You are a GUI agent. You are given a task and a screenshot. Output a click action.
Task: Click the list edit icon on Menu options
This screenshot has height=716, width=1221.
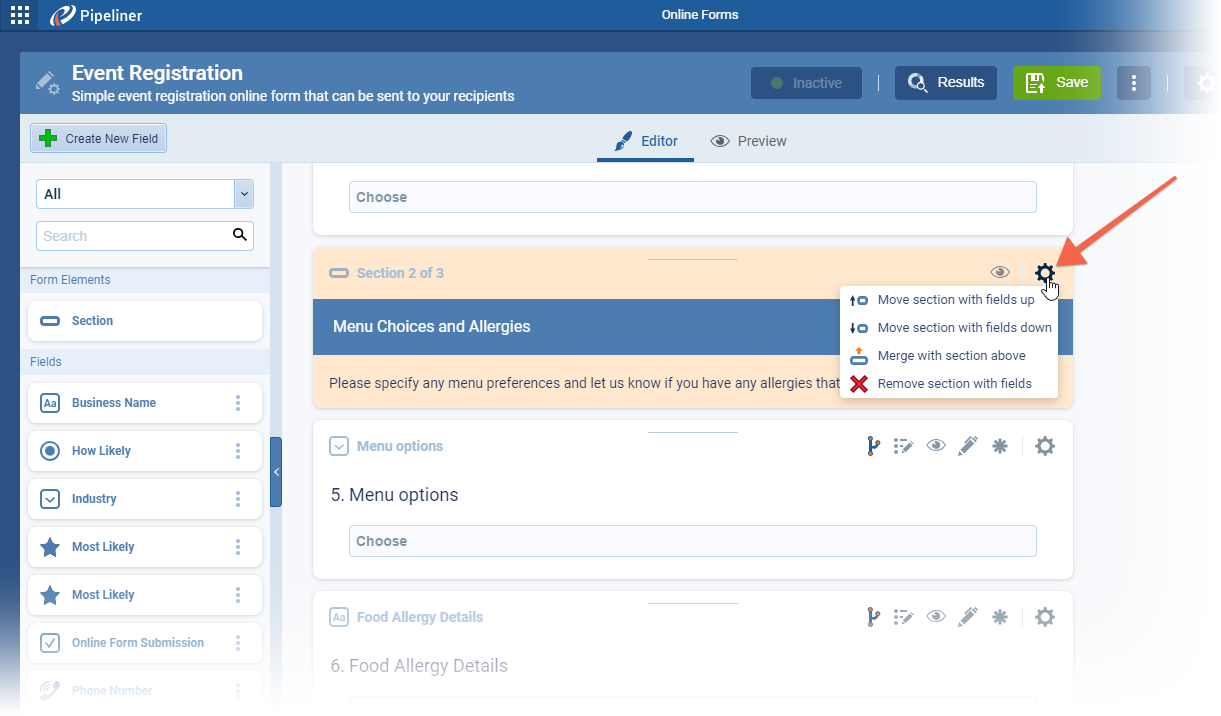point(904,447)
